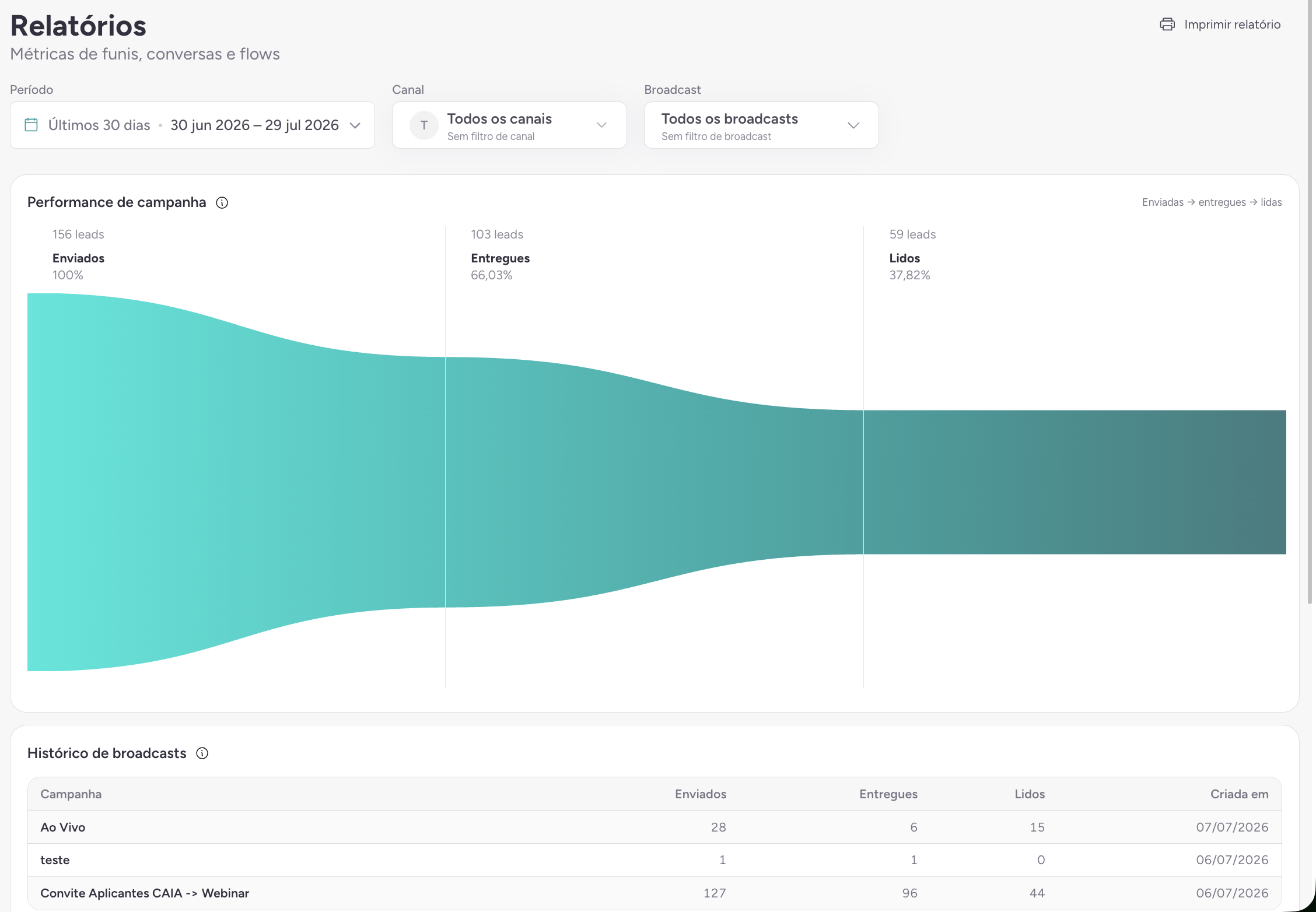
Task: Click the printer icon for Imprimir relatório
Action: click(1167, 24)
